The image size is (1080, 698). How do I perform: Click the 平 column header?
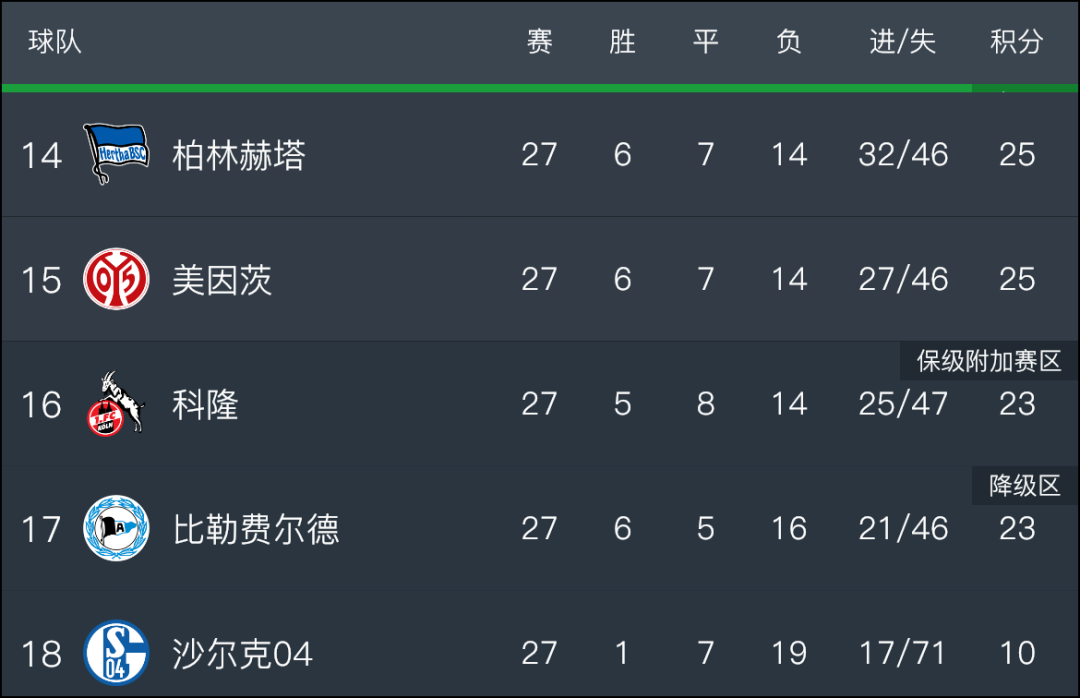[x=705, y=42]
